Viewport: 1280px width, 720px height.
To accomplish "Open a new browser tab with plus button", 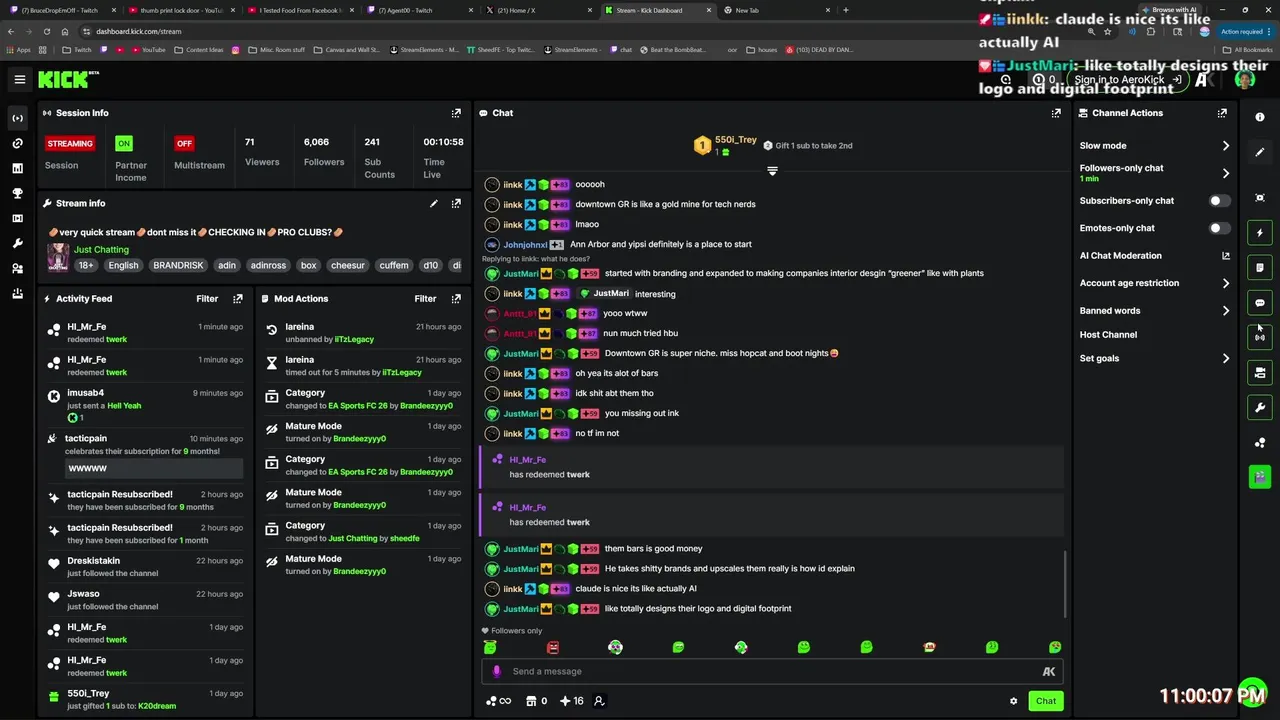I will click(846, 10).
